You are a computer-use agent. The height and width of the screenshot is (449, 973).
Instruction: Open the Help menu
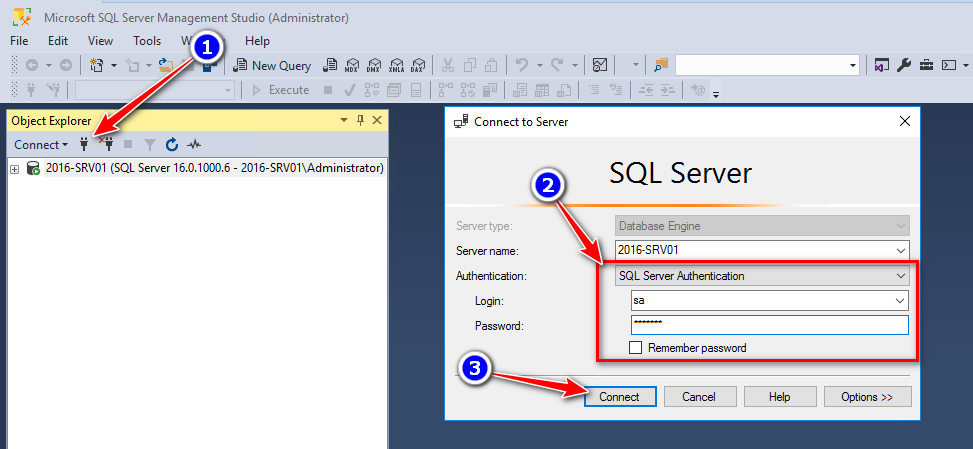click(258, 41)
